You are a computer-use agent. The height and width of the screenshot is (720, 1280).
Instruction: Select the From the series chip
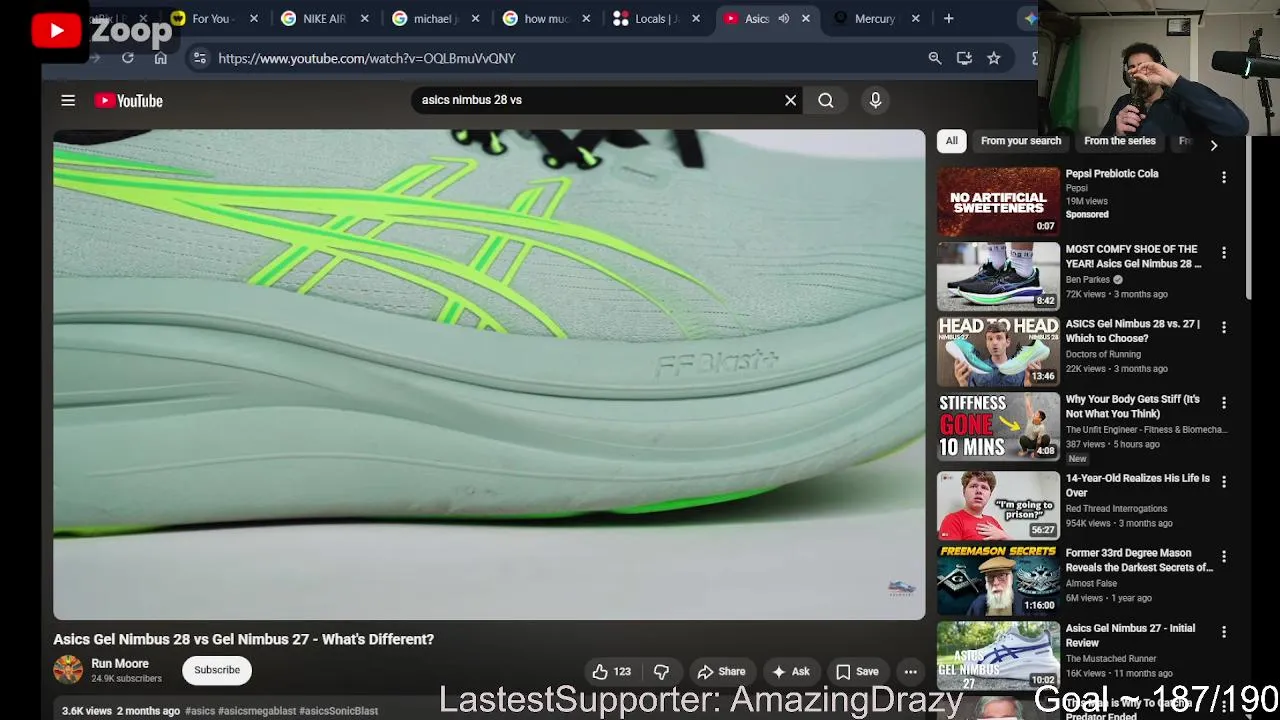(1120, 141)
